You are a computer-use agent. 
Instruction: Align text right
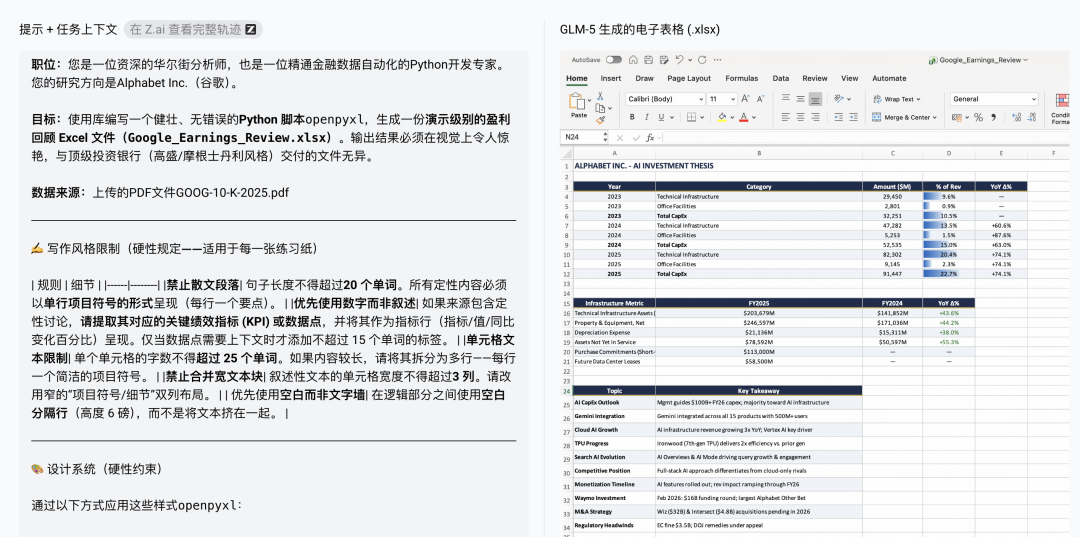[816, 118]
